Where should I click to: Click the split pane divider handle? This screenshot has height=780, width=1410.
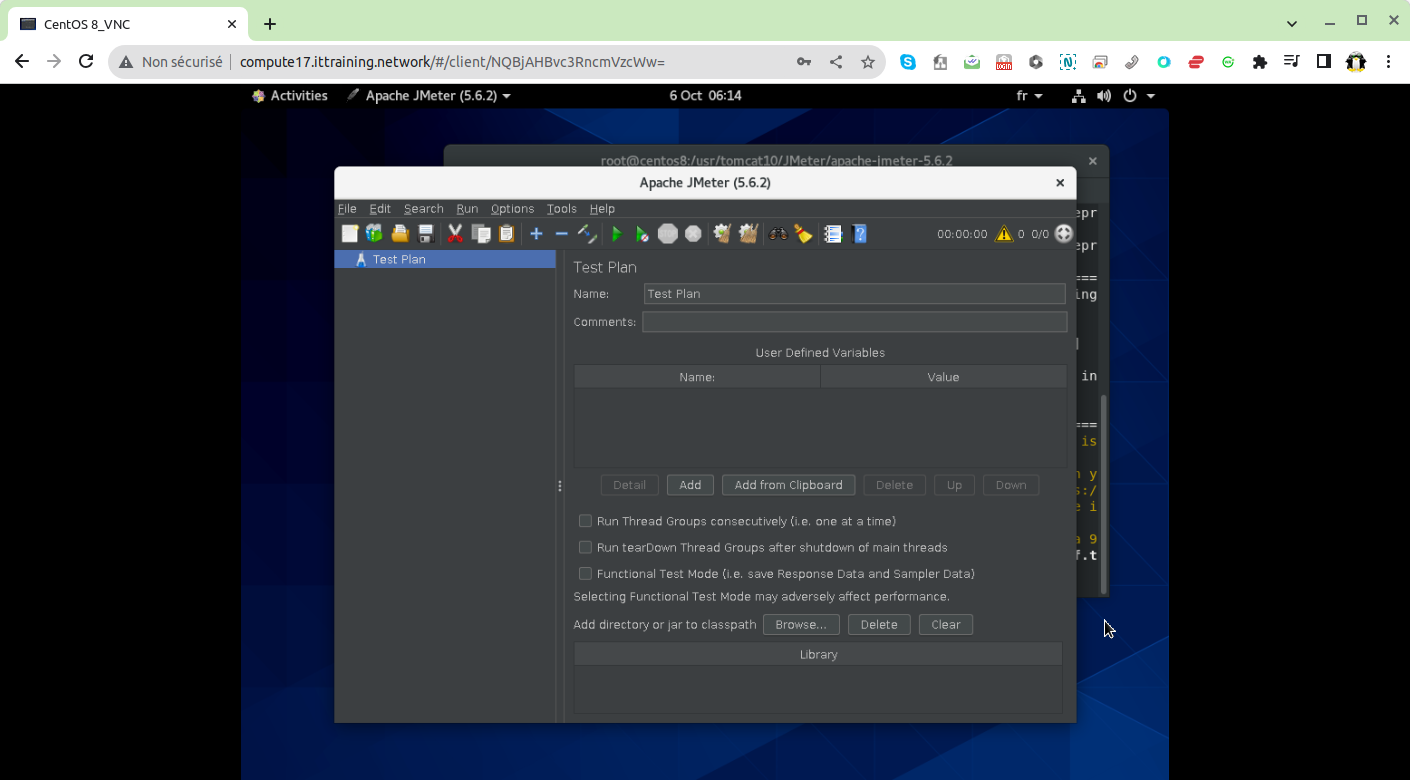pos(560,486)
